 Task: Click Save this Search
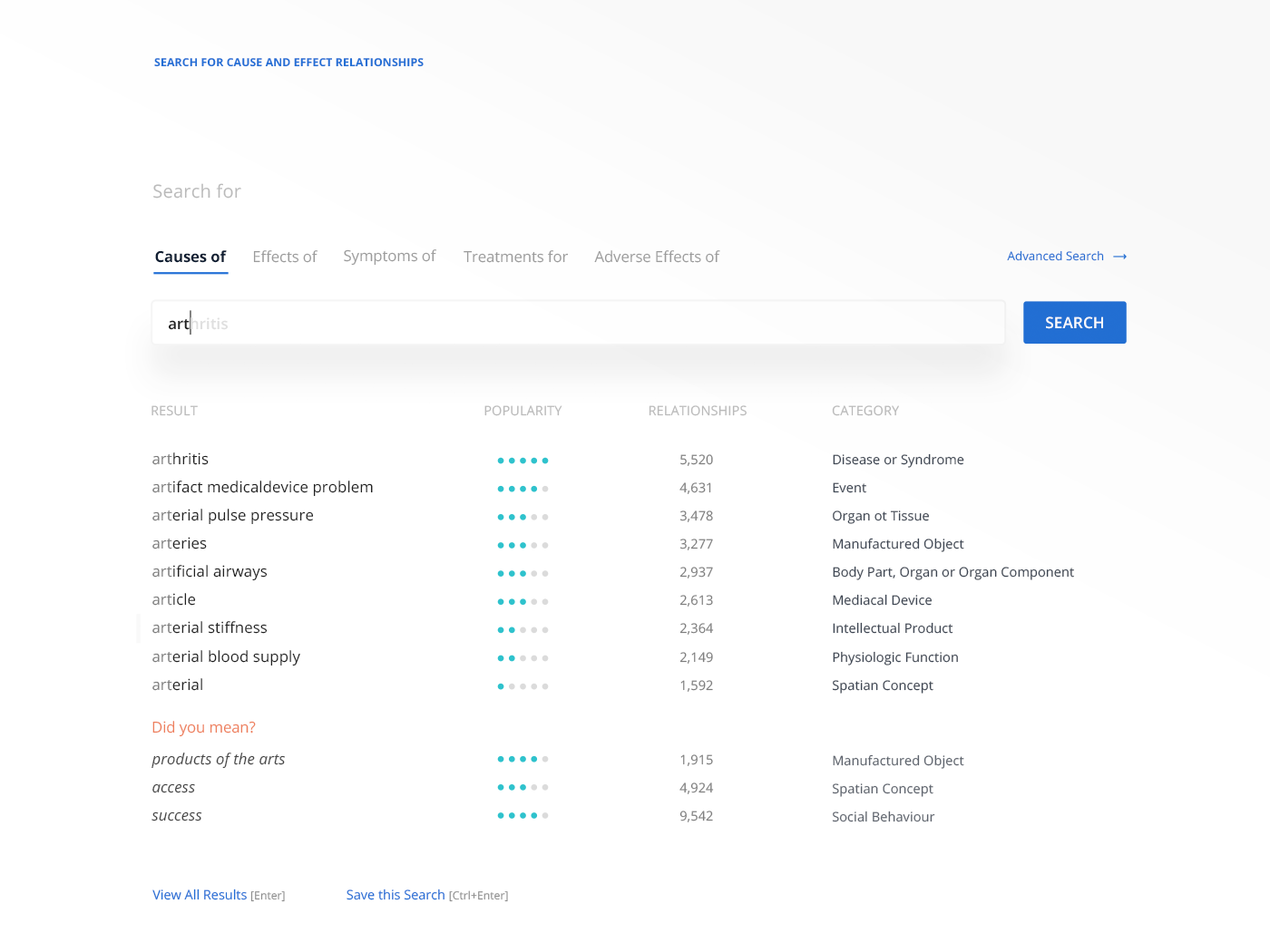(x=396, y=895)
